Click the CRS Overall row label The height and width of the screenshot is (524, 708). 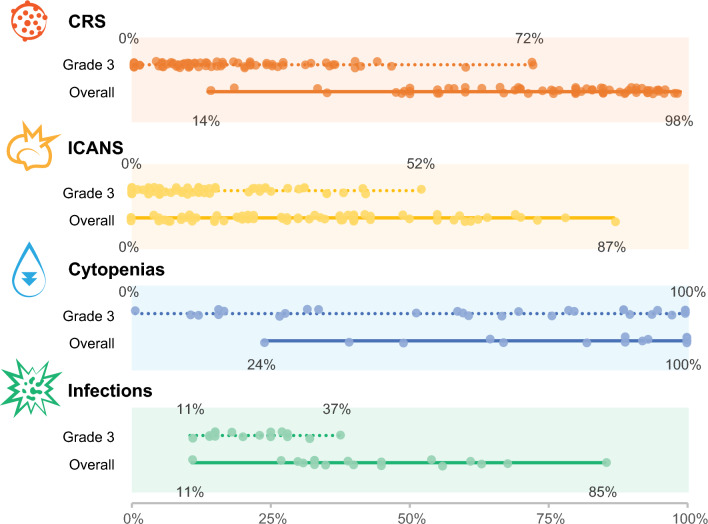click(92, 93)
